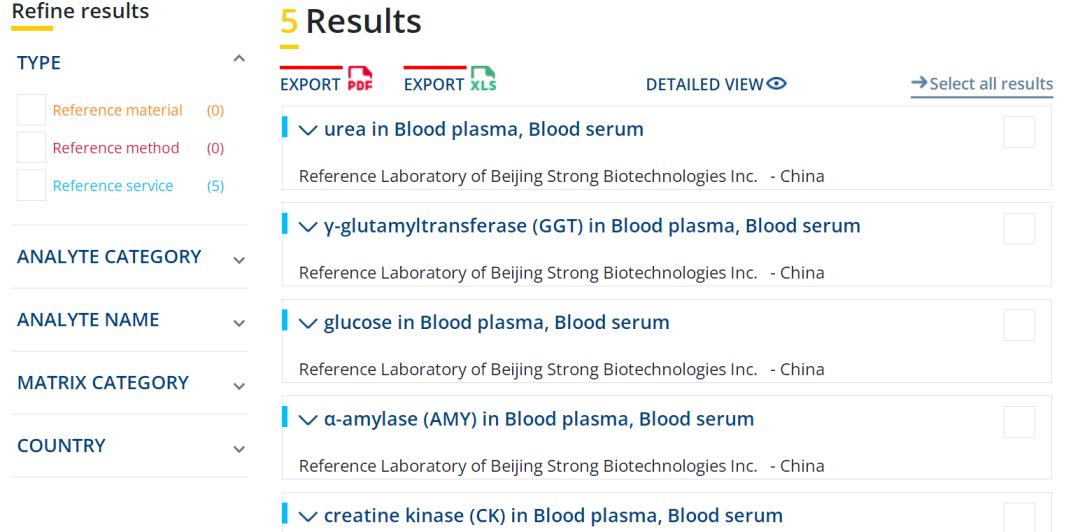This screenshot has width=1080, height=532.
Task: Expand the α-amylase (AMY) result chevron
Action: tap(308, 420)
